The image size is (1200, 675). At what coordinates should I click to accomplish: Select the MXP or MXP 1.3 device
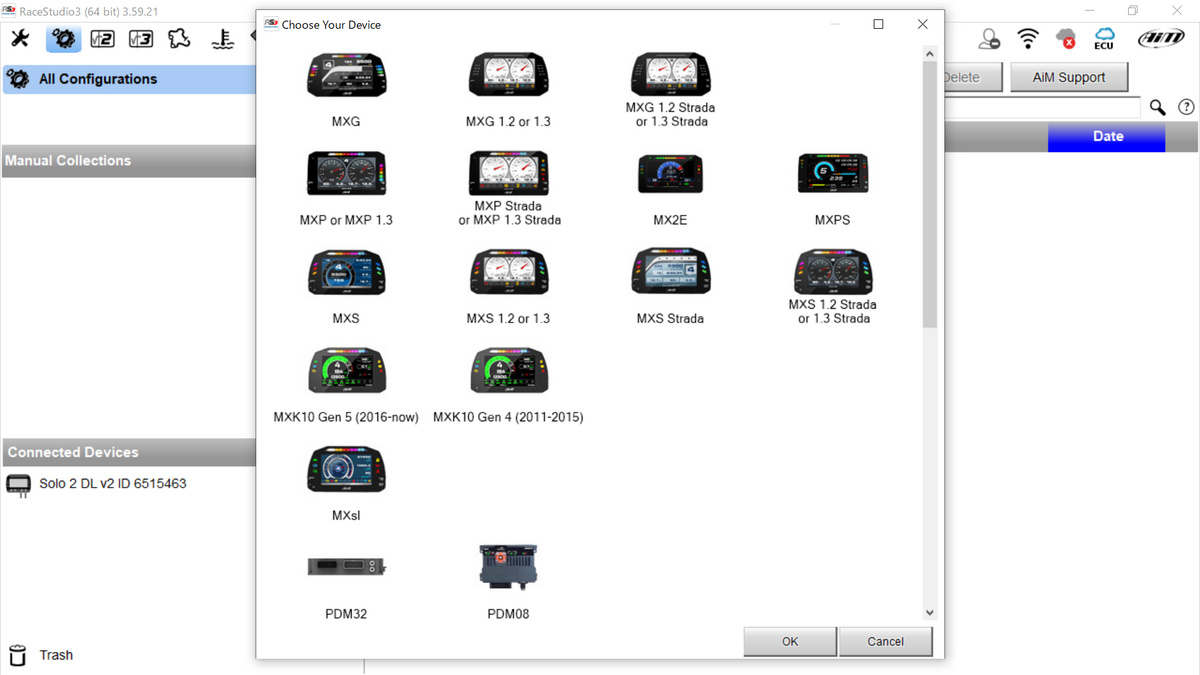[x=345, y=174]
